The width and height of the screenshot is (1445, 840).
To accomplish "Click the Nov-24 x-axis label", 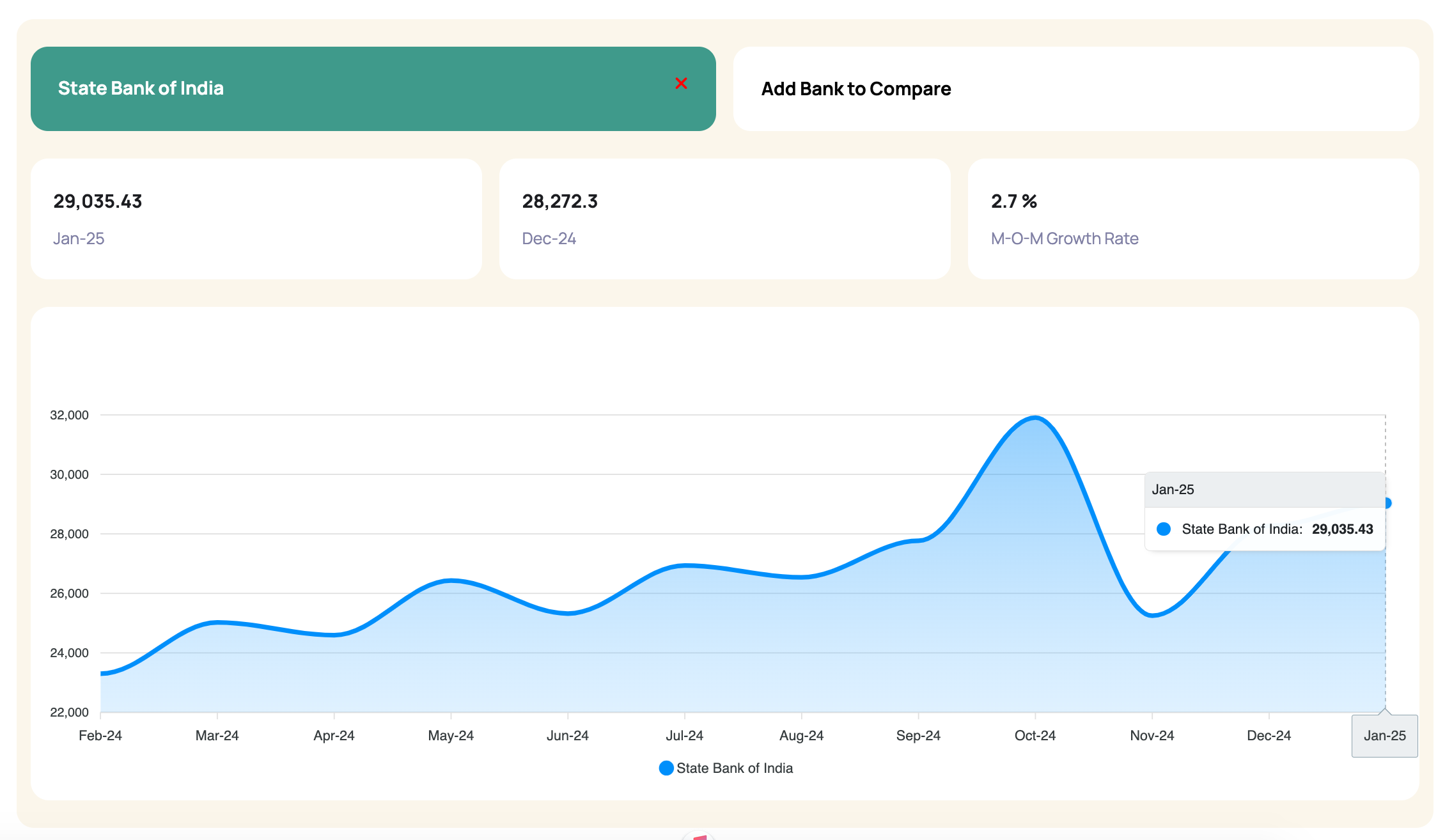I will click(x=1152, y=735).
